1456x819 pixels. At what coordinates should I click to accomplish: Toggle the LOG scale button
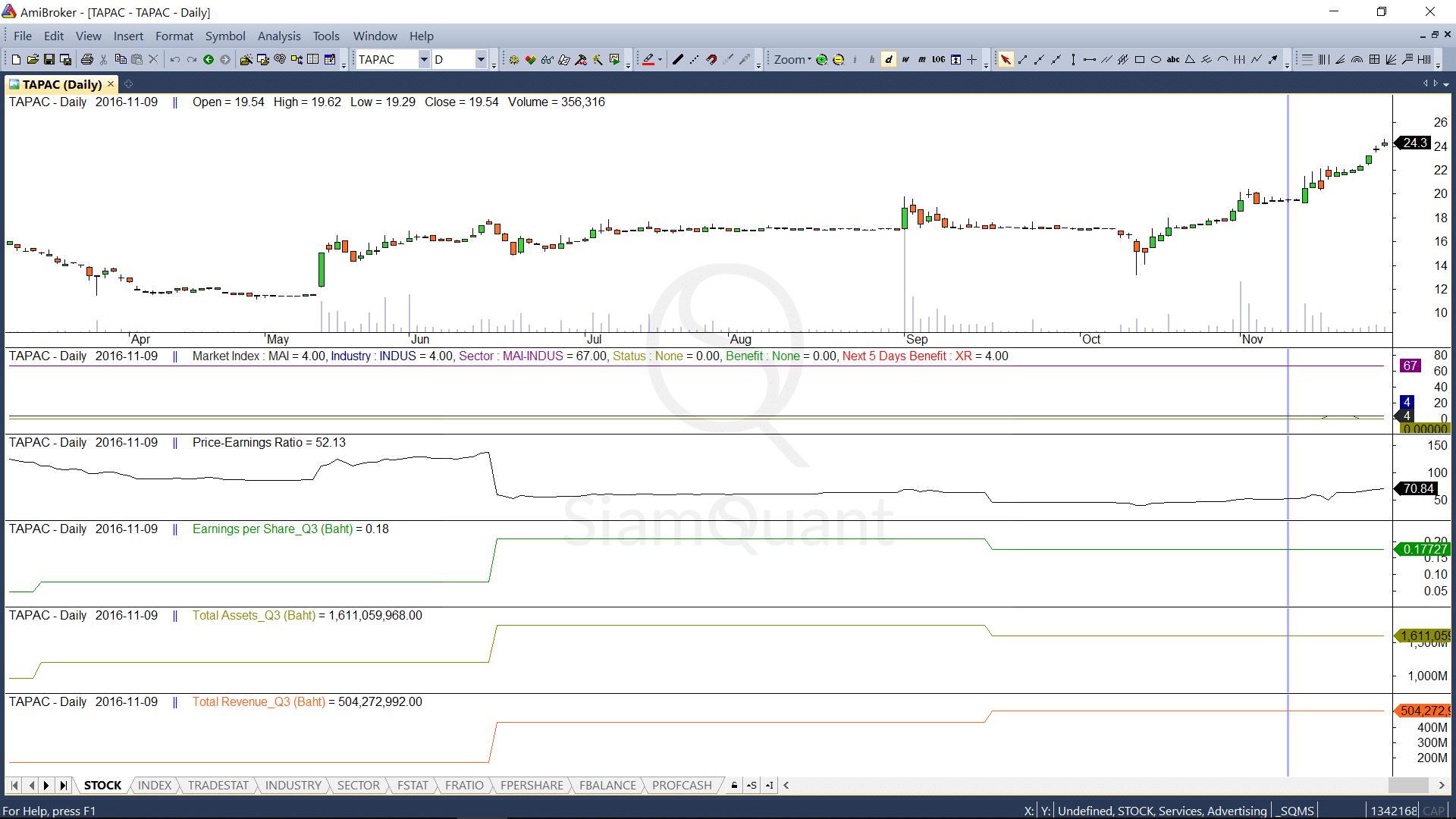click(938, 59)
